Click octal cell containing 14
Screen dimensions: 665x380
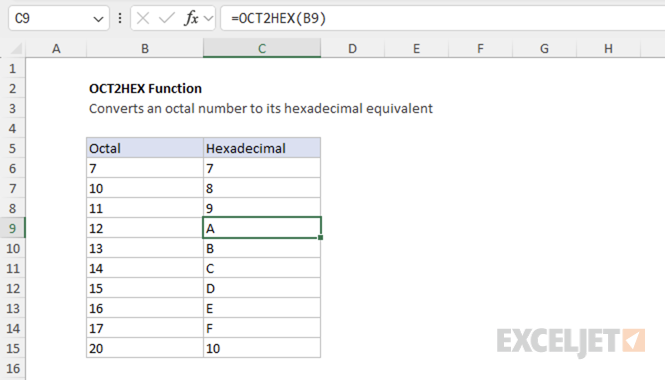tap(145, 268)
